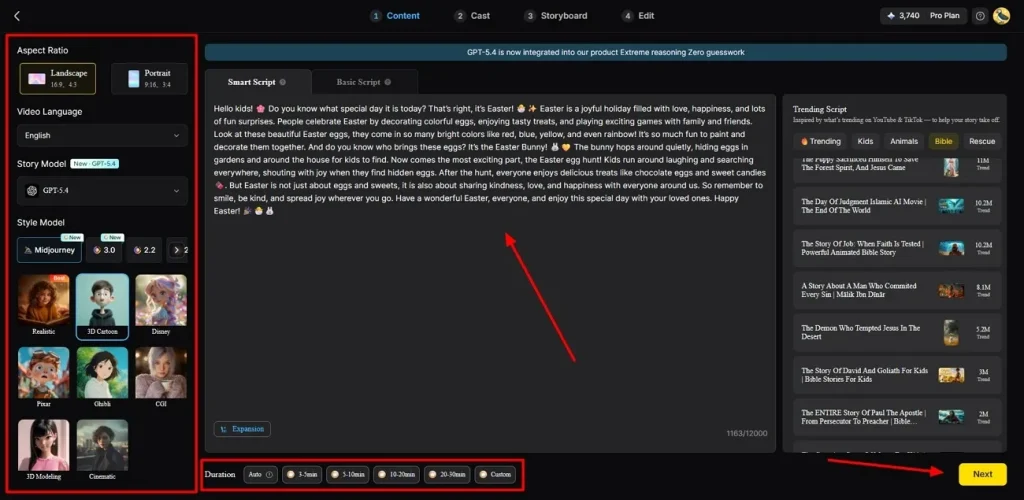Choose the Custom duration option
Viewport: 1024px width, 500px height.
pyautogui.click(x=495, y=474)
